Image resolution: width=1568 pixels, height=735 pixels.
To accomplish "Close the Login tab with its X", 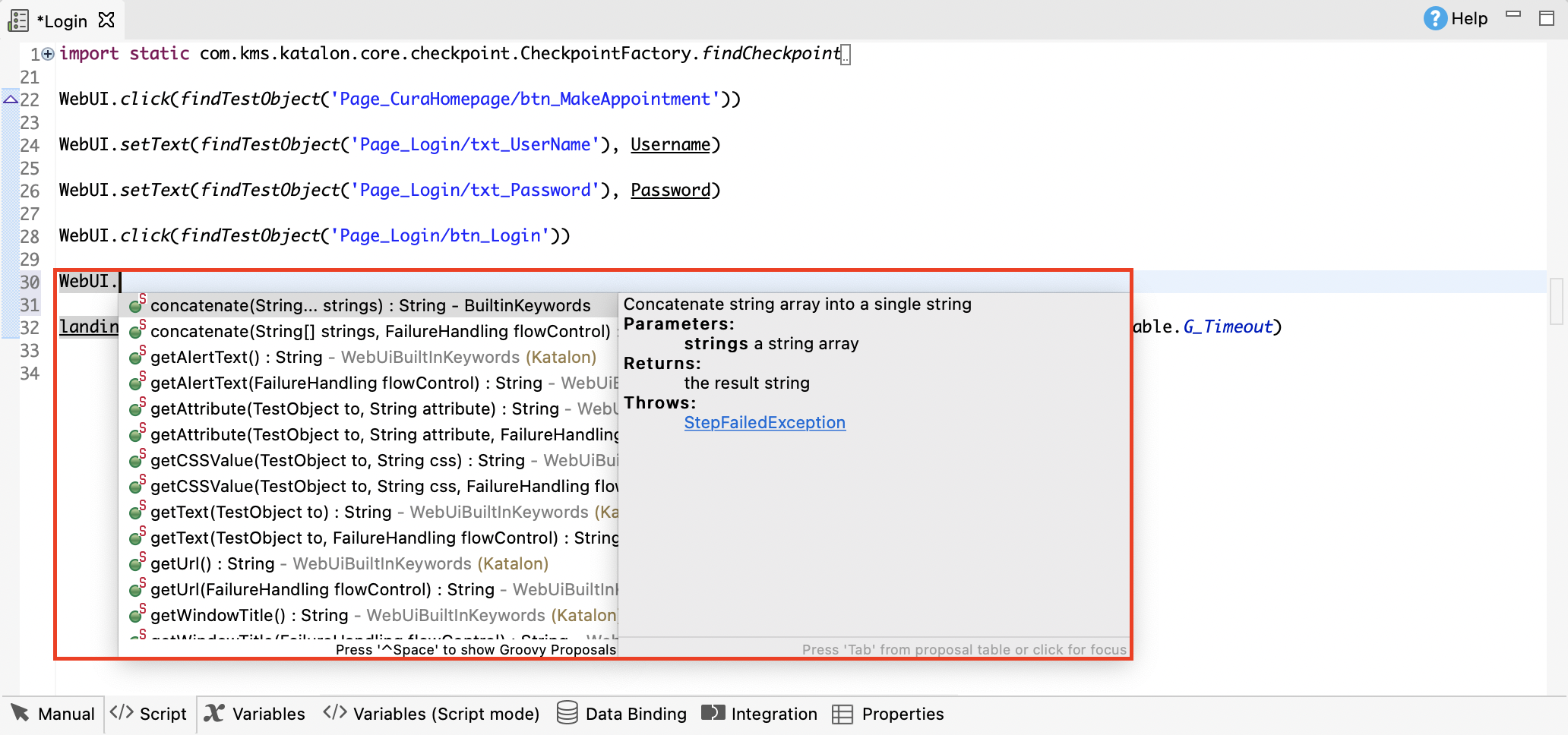I will click(106, 21).
